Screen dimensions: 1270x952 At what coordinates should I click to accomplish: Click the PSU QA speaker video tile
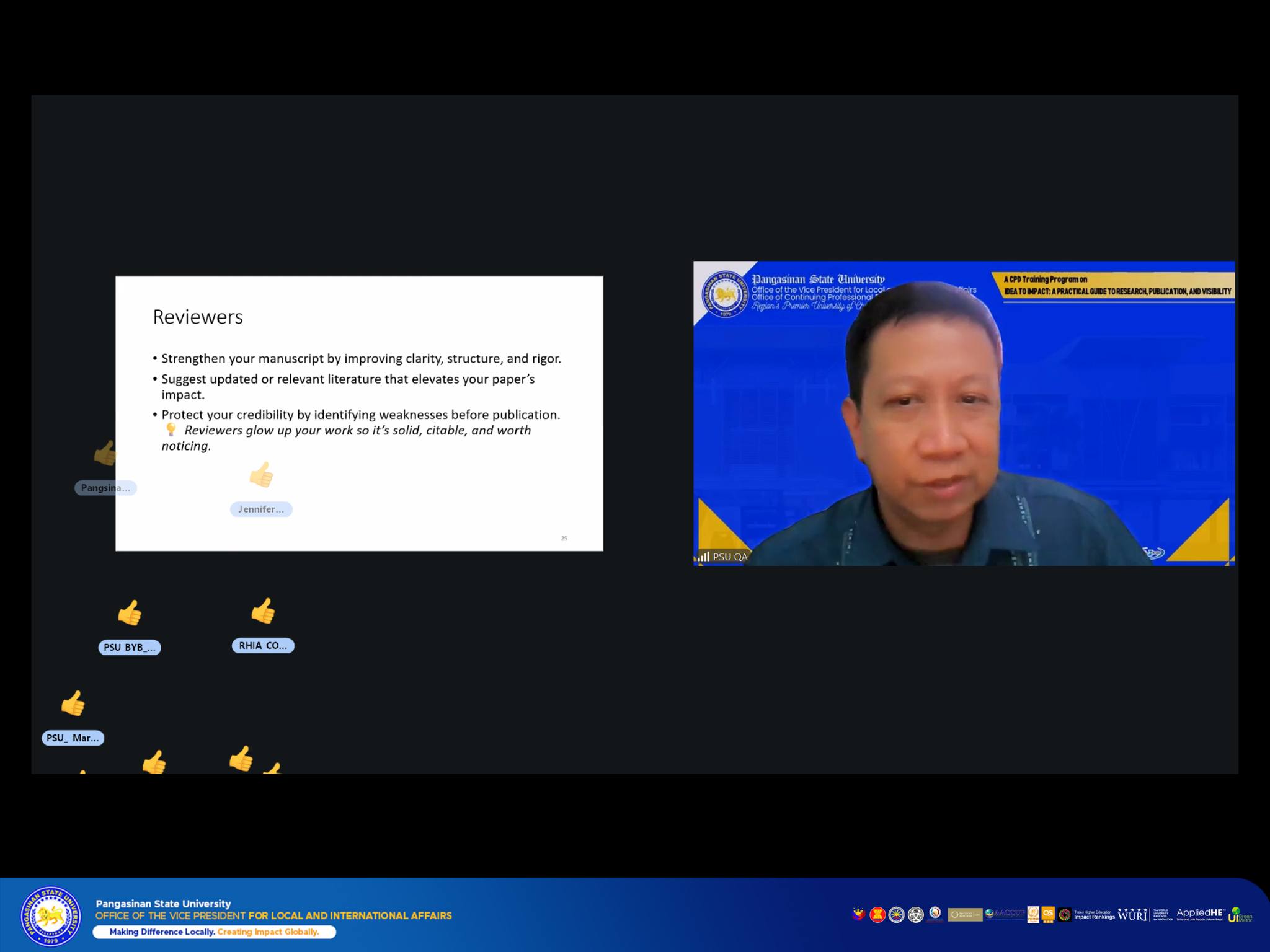coord(964,413)
